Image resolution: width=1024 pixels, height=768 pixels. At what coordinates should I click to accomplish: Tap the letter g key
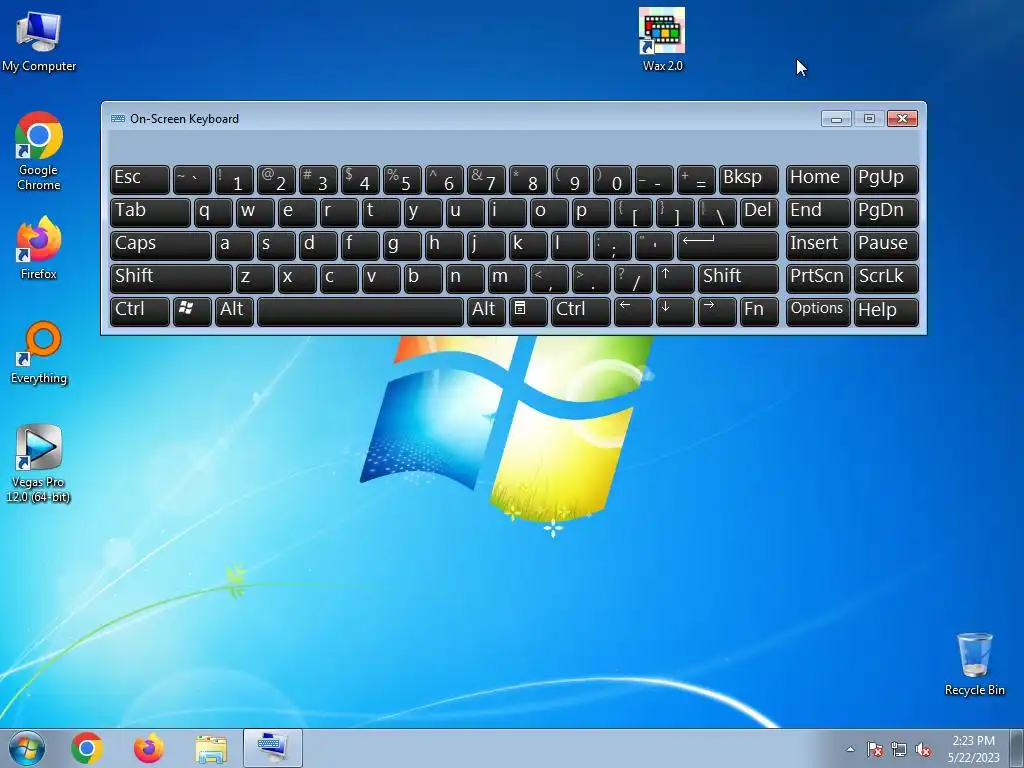(x=402, y=246)
